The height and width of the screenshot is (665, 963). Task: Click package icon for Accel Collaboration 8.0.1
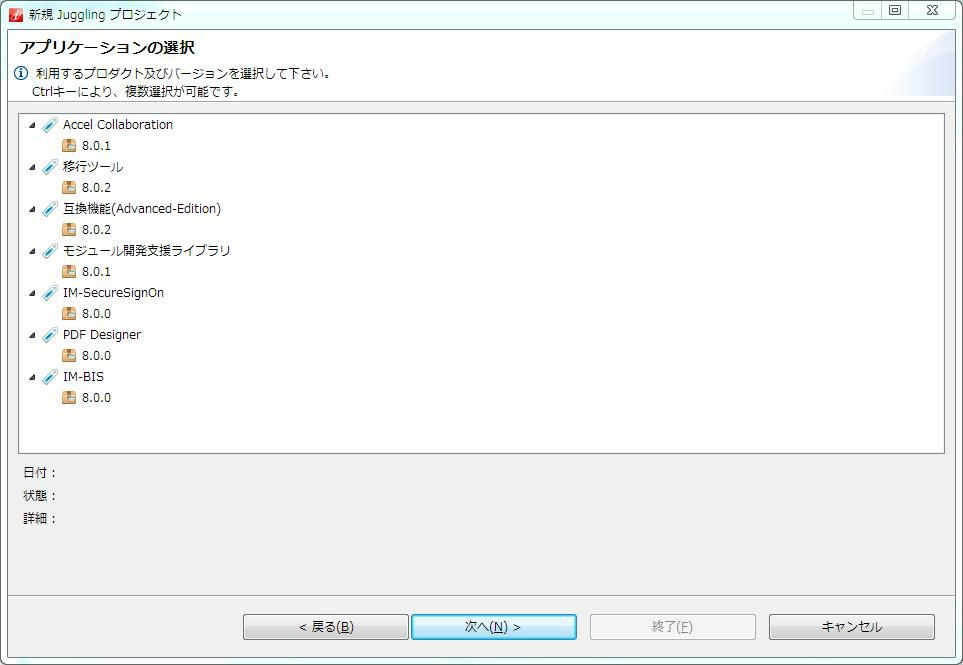click(x=69, y=146)
